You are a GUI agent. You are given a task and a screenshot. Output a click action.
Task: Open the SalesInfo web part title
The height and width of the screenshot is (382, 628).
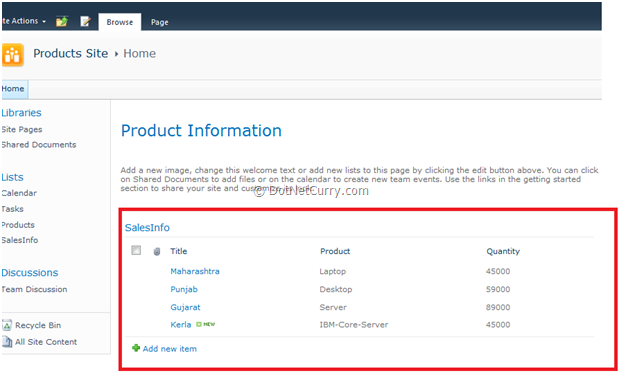(147, 227)
